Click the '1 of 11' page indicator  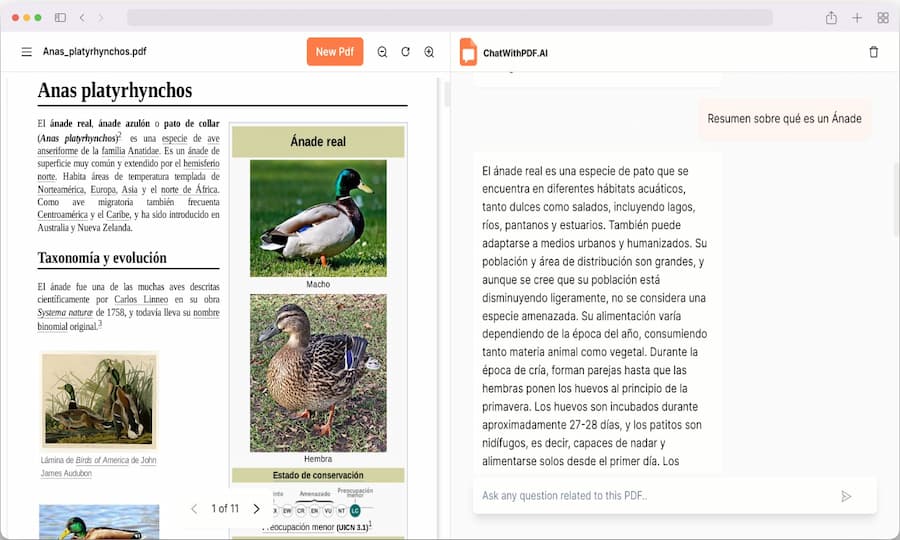(225, 508)
